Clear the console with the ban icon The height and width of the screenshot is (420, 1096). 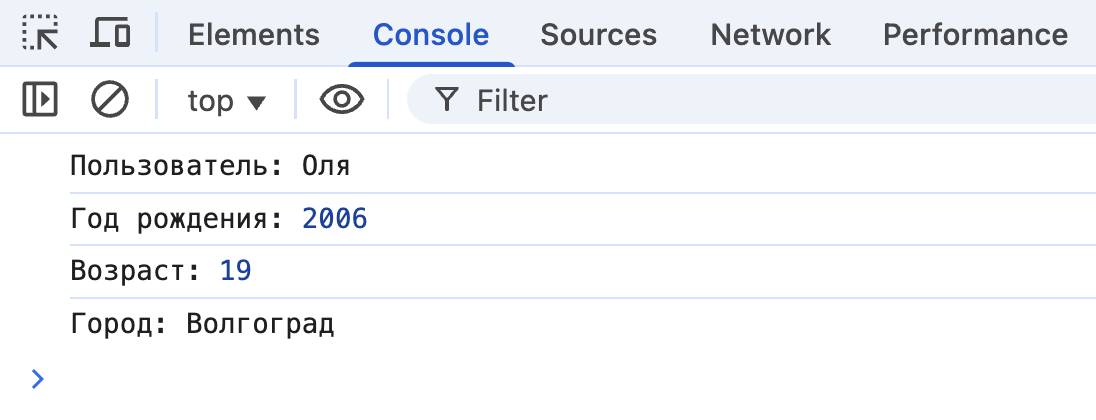click(x=110, y=100)
